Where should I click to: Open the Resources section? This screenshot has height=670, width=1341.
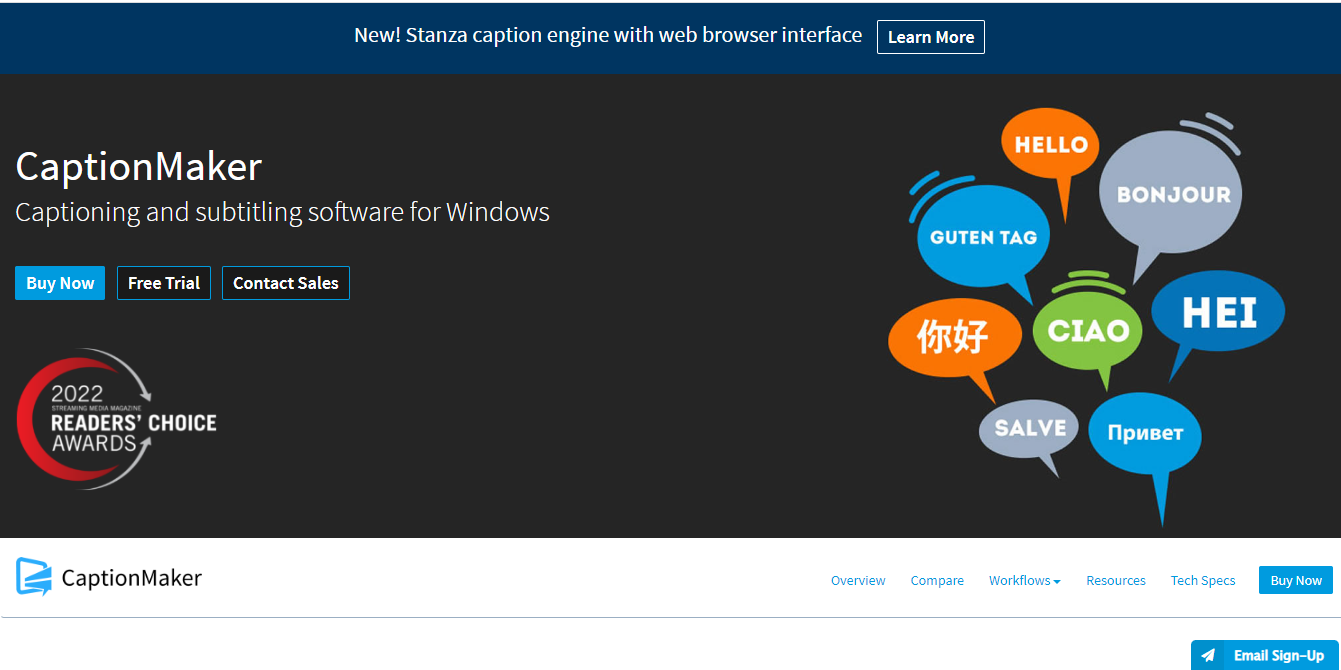[1116, 580]
